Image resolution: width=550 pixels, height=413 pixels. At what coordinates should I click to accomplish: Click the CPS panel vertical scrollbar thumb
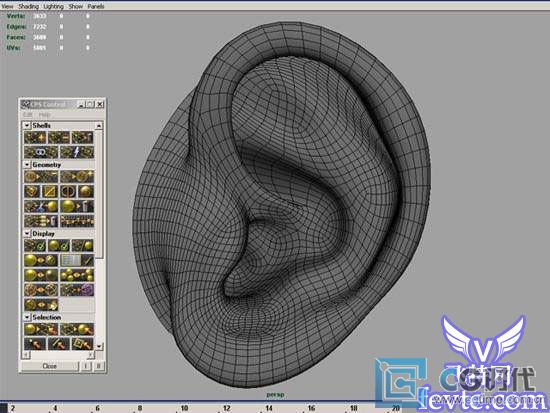pyautogui.click(x=99, y=194)
